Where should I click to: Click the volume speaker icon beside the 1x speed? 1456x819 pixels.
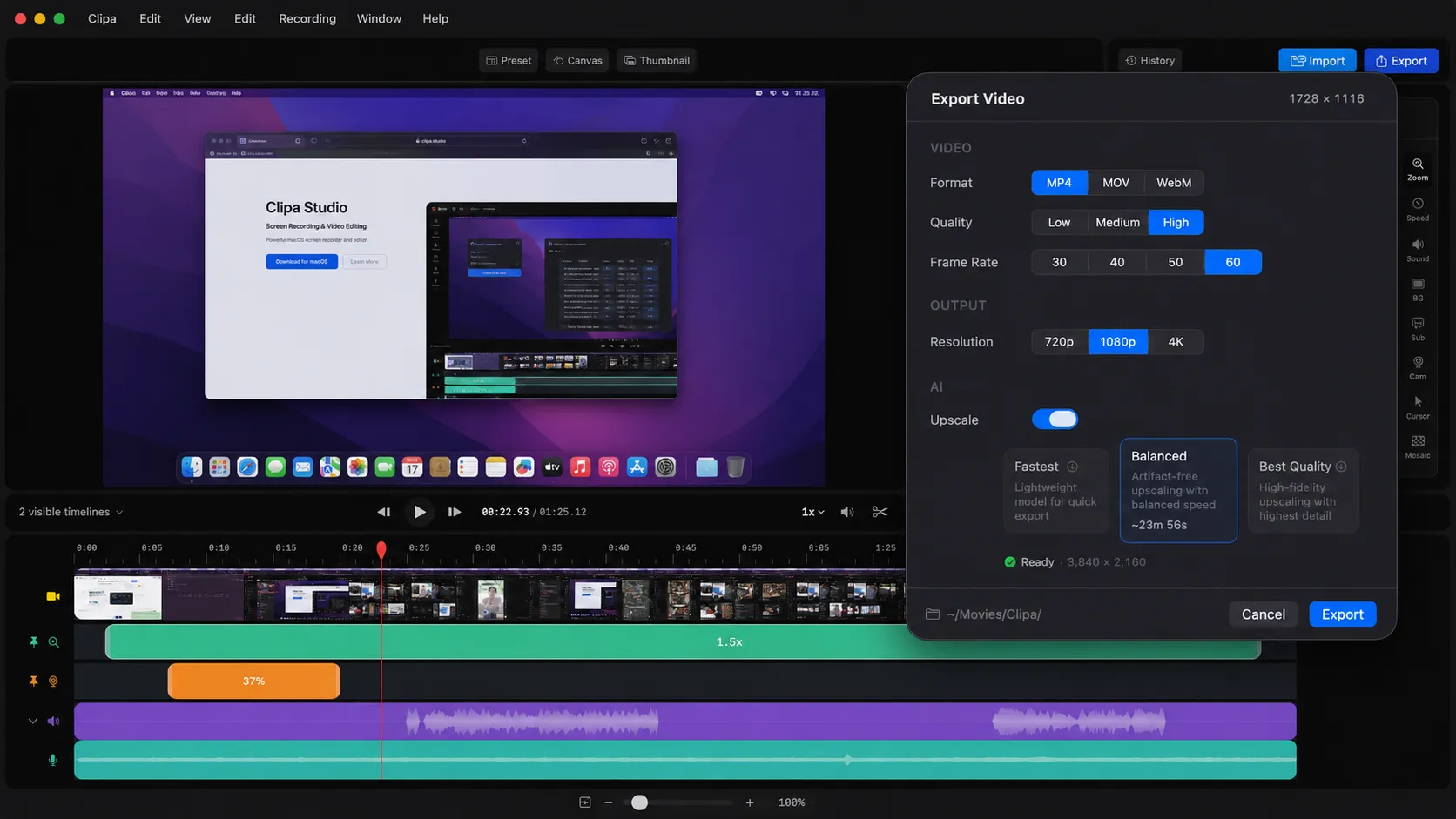click(846, 512)
